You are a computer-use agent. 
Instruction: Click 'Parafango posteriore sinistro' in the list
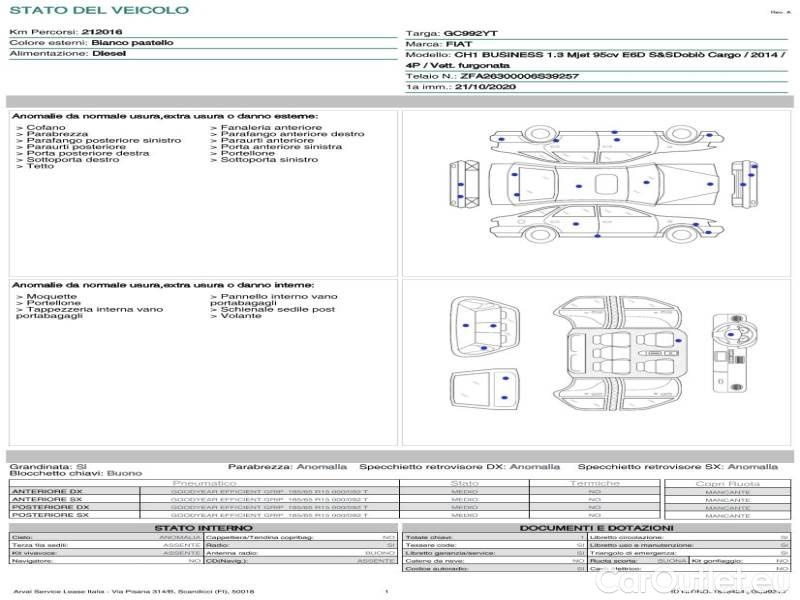point(98,140)
